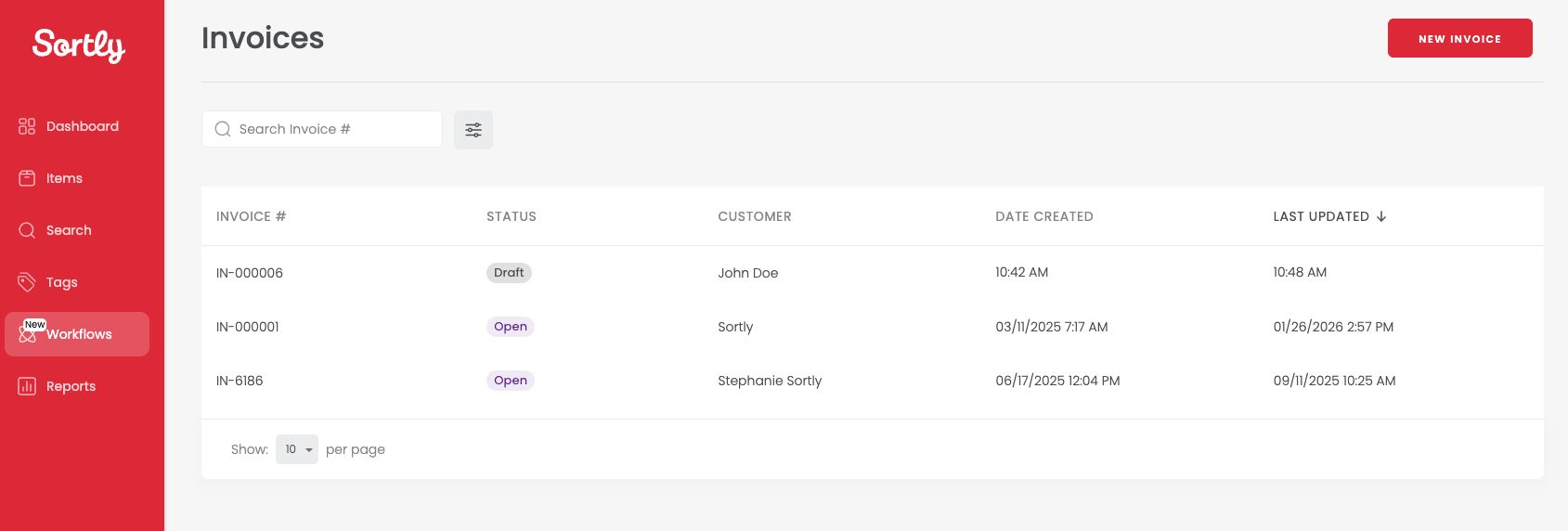Screen dimensions: 1568x531
Task: Click the Draft status badge
Action: pyautogui.click(x=509, y=273)
